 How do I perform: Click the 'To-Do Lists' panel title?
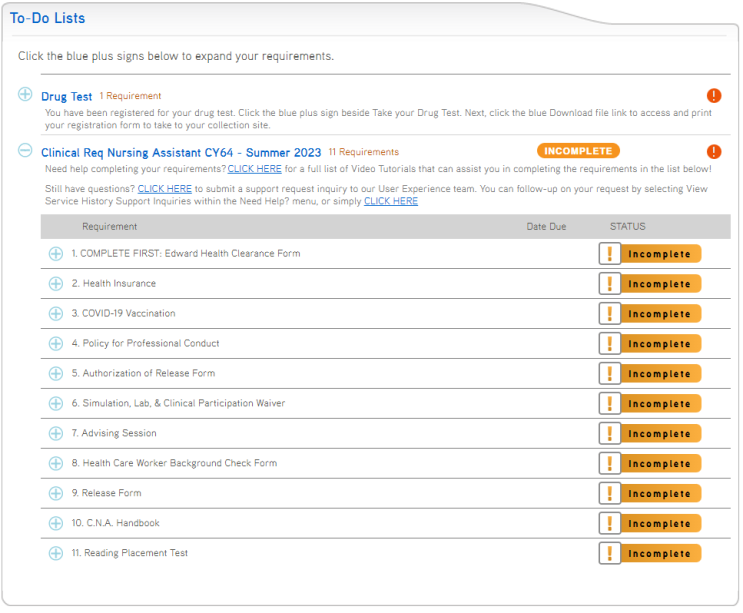(47, 18)
